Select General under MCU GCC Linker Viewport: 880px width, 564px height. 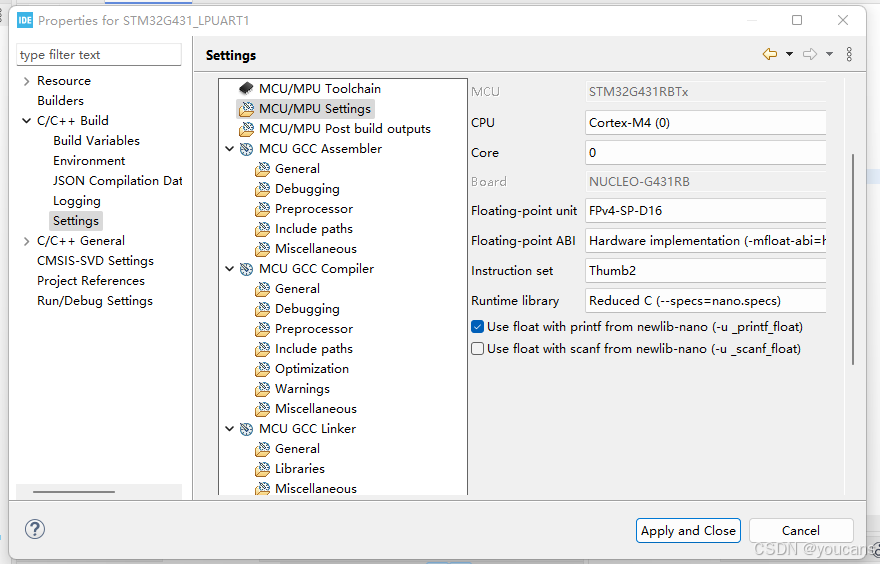pos(297,449)
